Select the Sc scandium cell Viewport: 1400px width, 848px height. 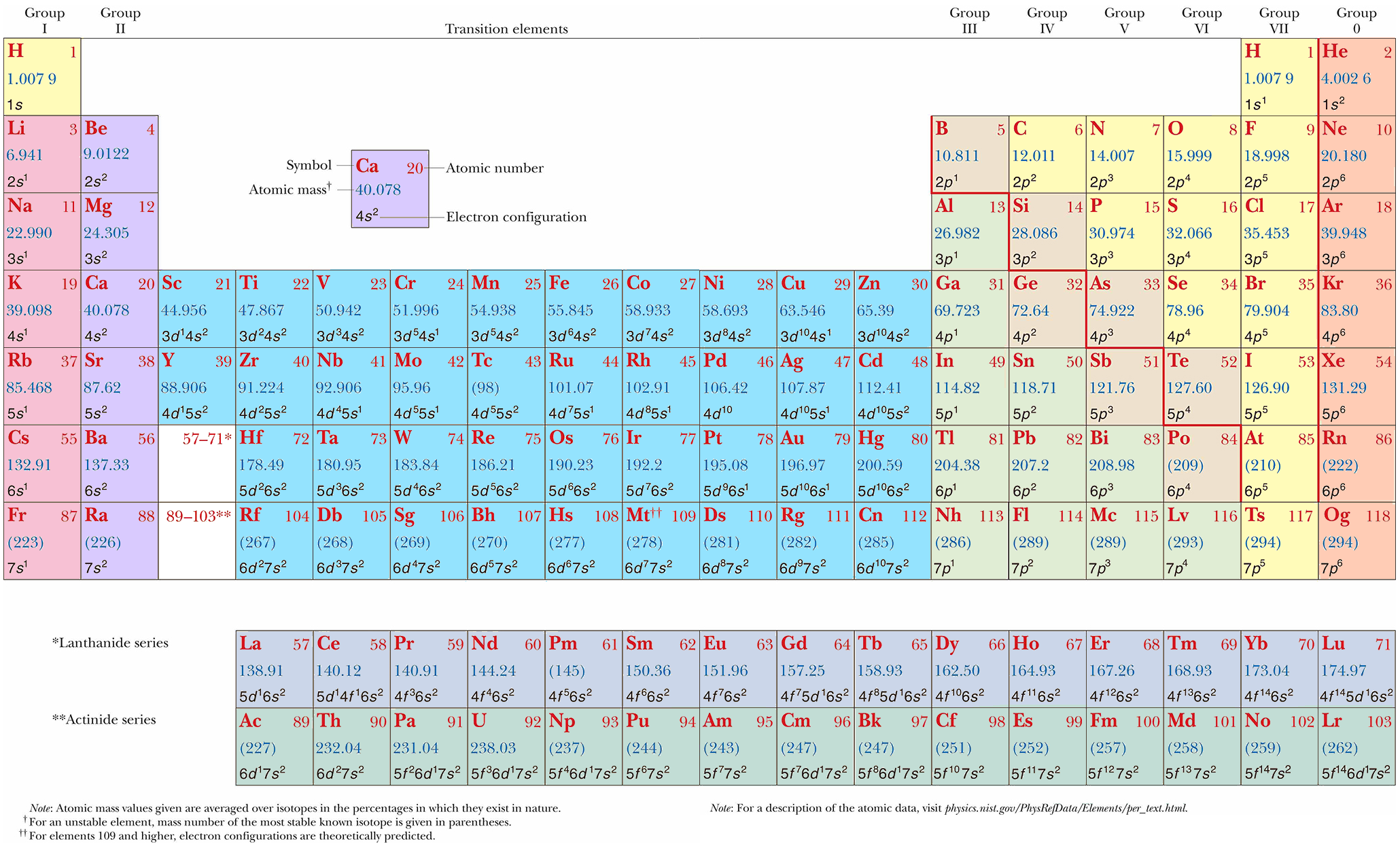(197, 309)
